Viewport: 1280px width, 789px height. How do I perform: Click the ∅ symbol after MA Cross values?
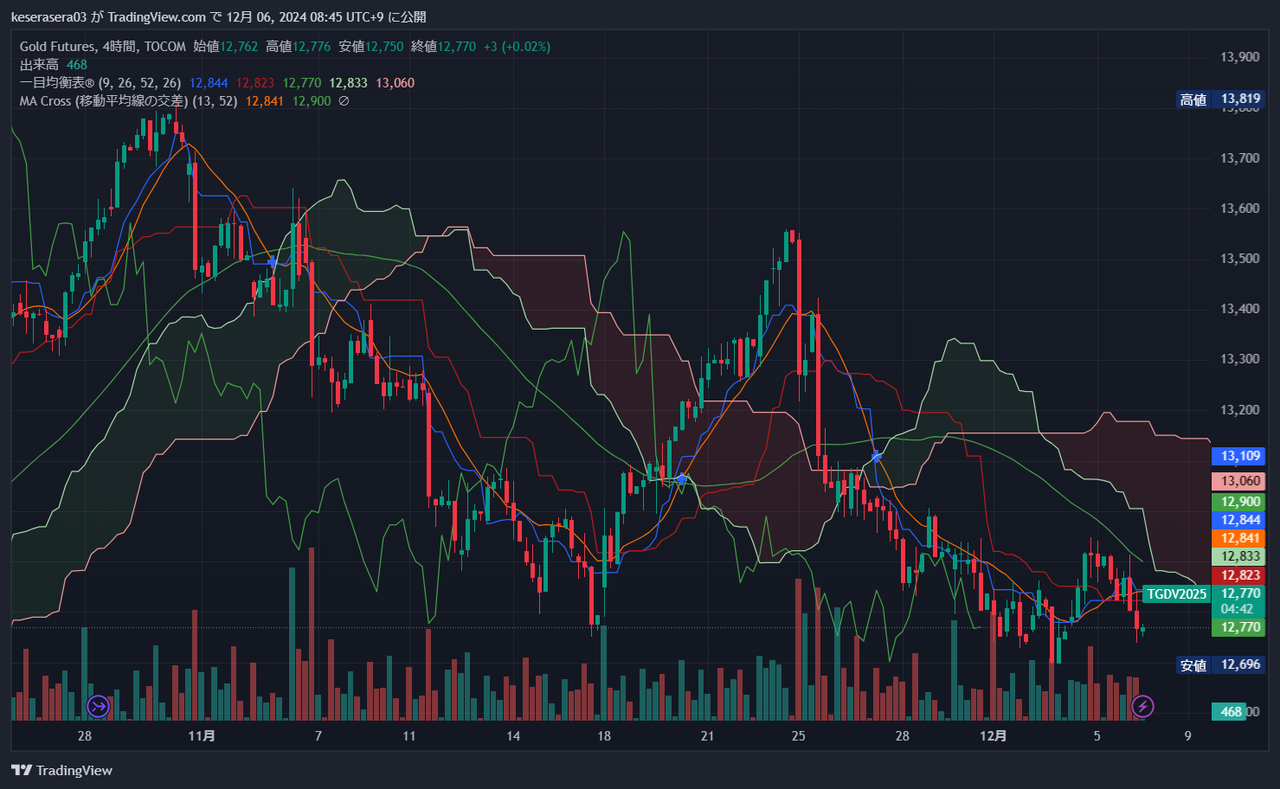(344, 101)
